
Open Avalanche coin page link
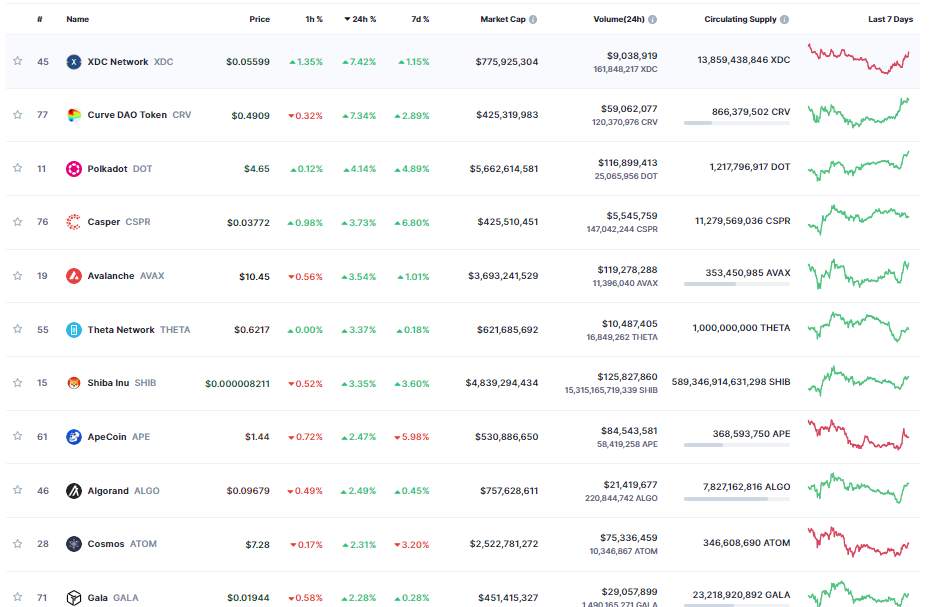click(x=126, y=276)
